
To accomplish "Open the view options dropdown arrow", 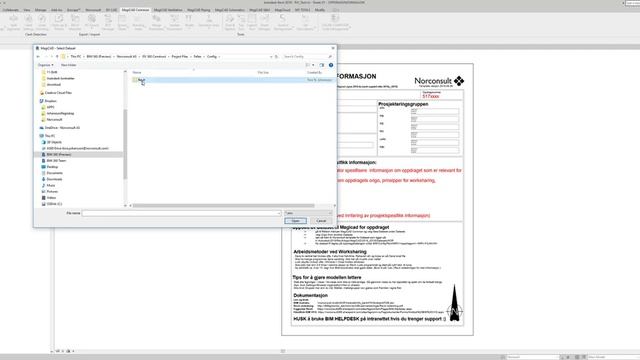I will tap(313, 65).
